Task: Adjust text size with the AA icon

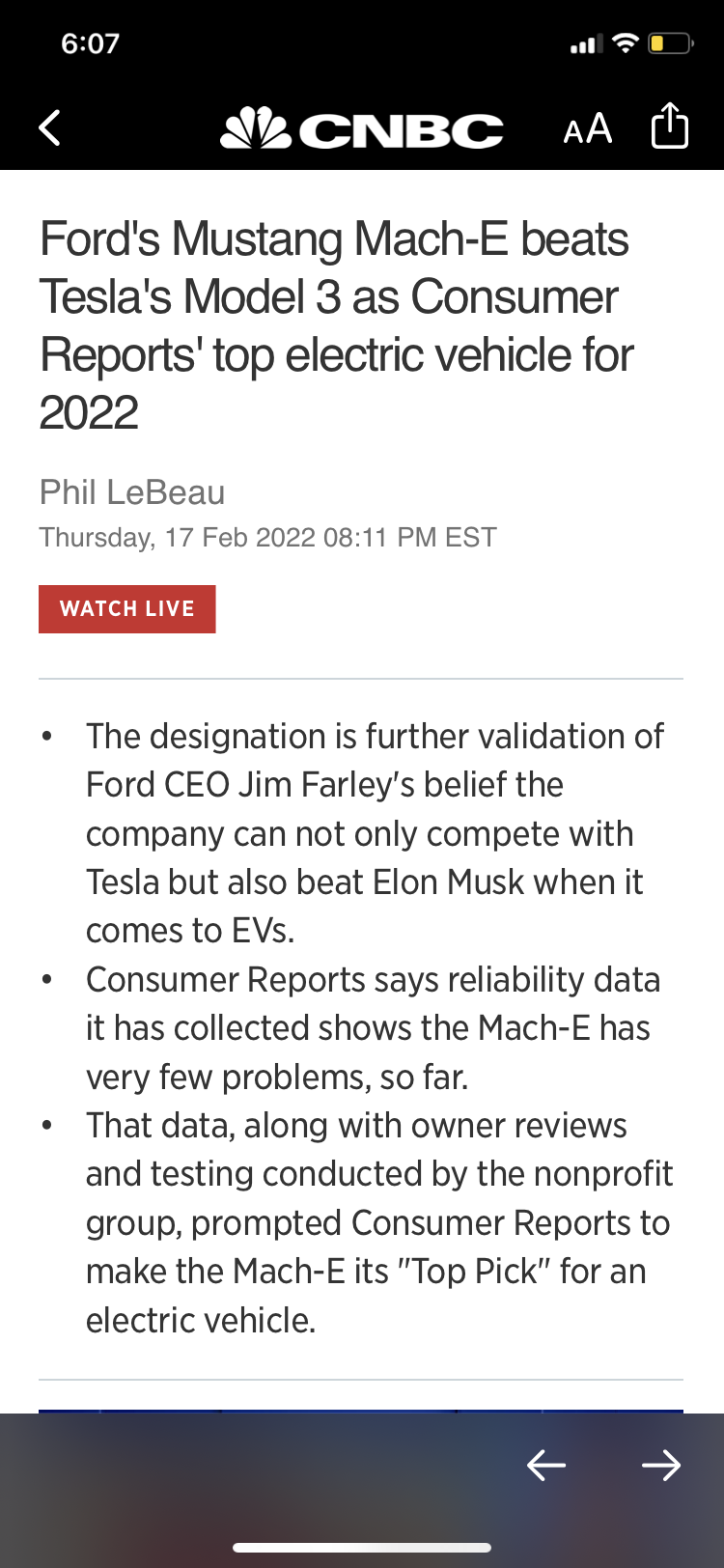Action: (587, 128)
